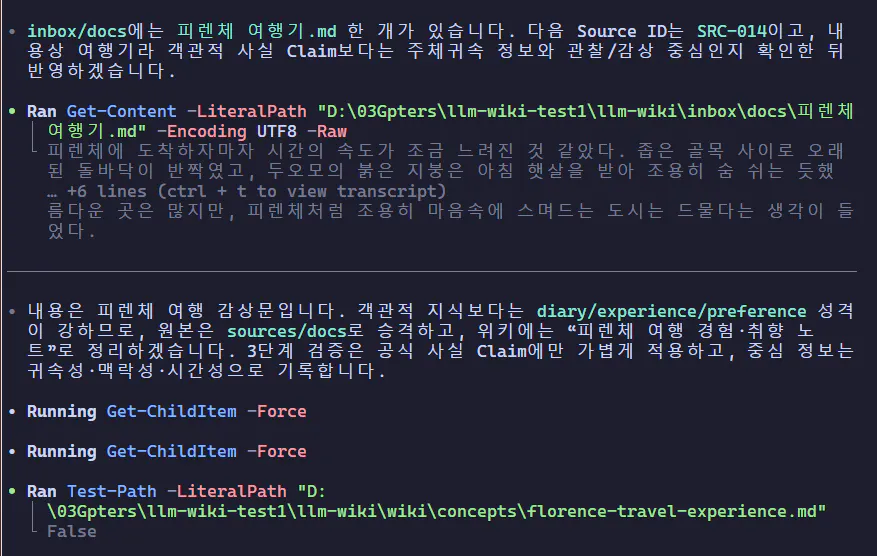The image size is (877, 556).
Task: Click the 'Get-Content' command name
Action: coord(121,111)
